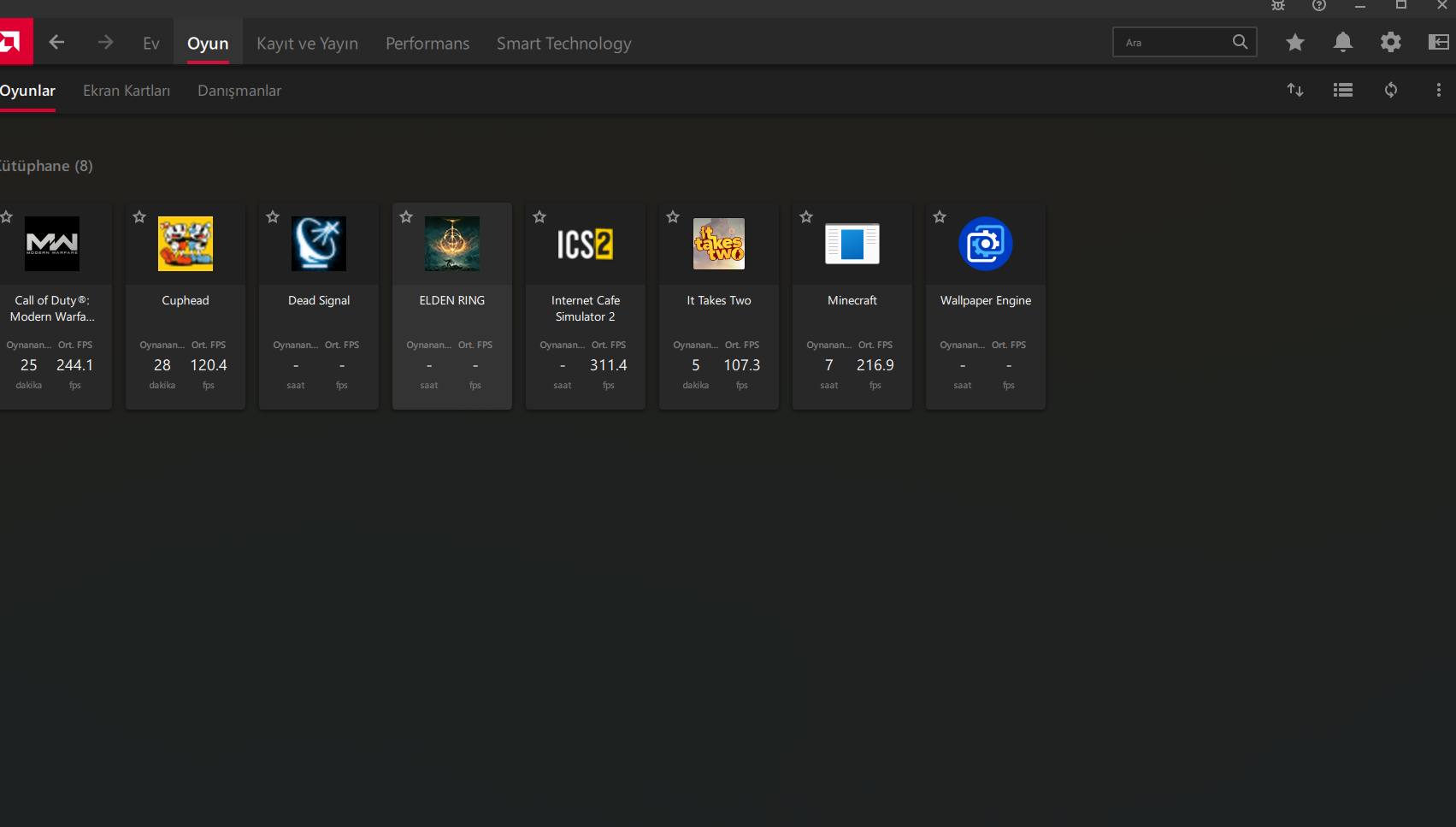
Task: Open the Smart Technology tab
Action: 564,43
